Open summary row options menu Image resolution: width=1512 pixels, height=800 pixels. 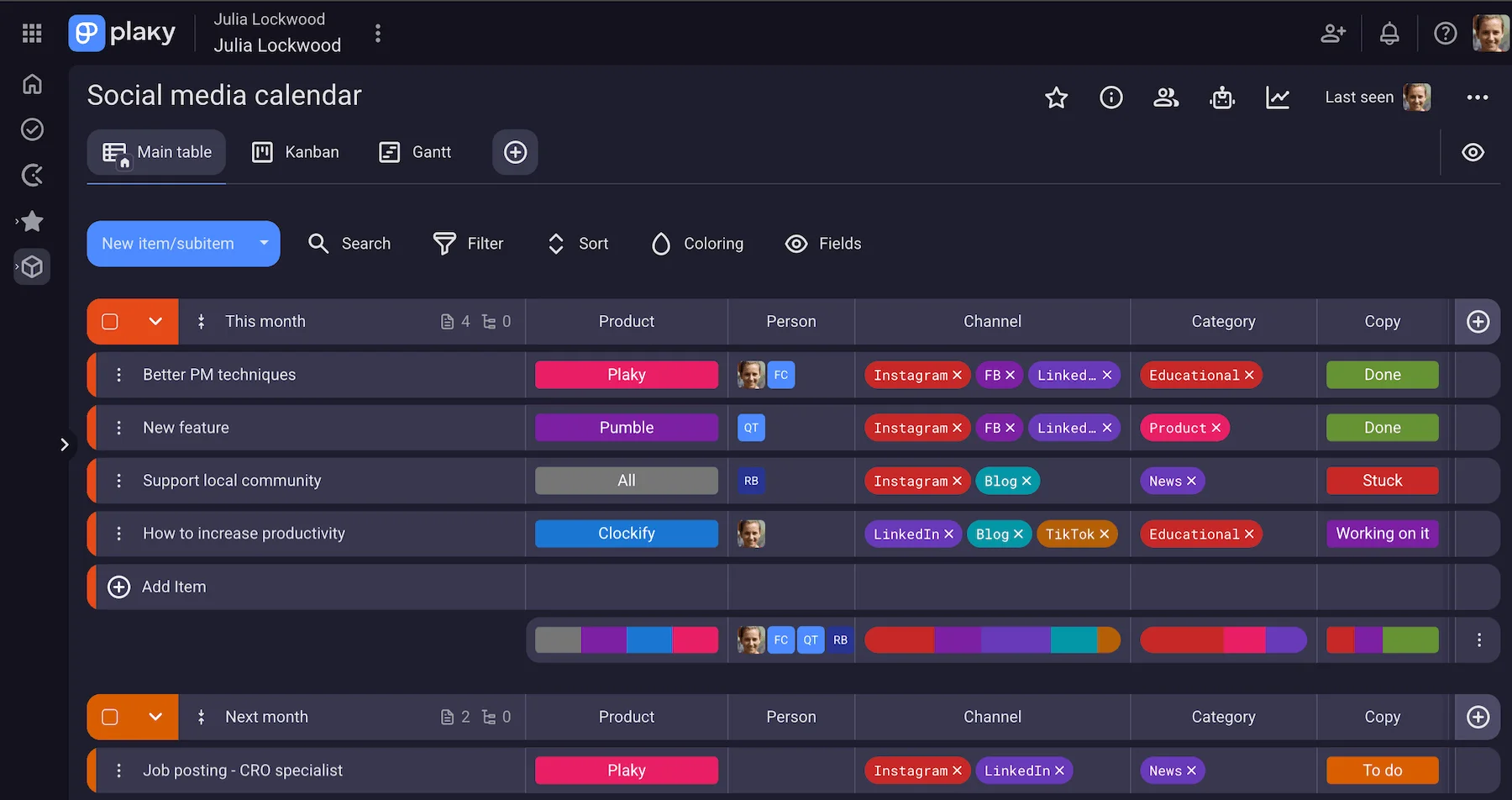click(x=1479, y=640)
